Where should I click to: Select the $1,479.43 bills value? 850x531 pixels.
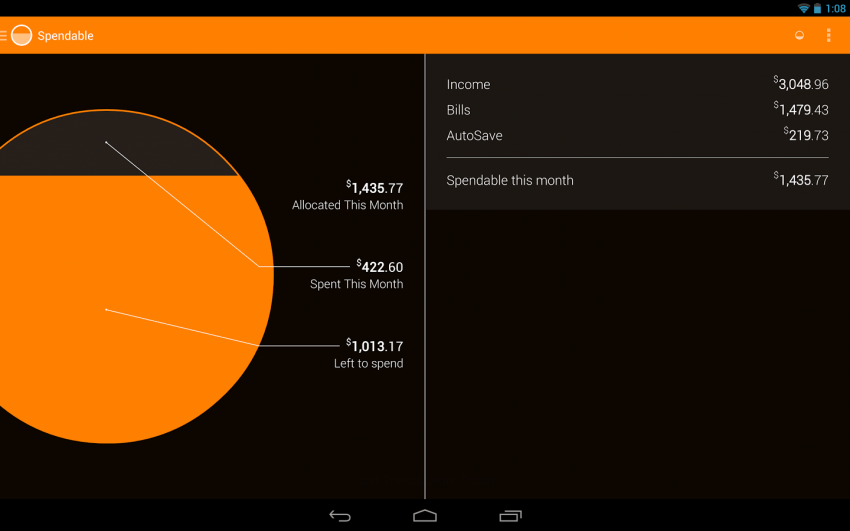[801, 109]
